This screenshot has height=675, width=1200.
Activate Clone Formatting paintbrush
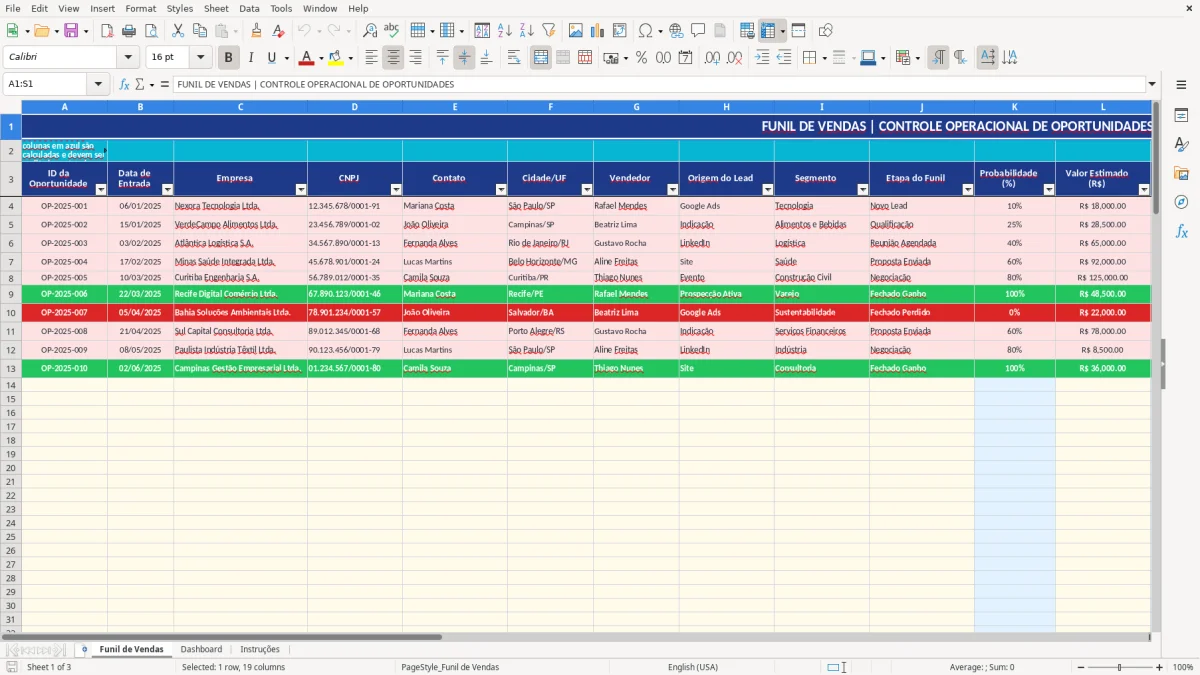click(x=257, y=31)
